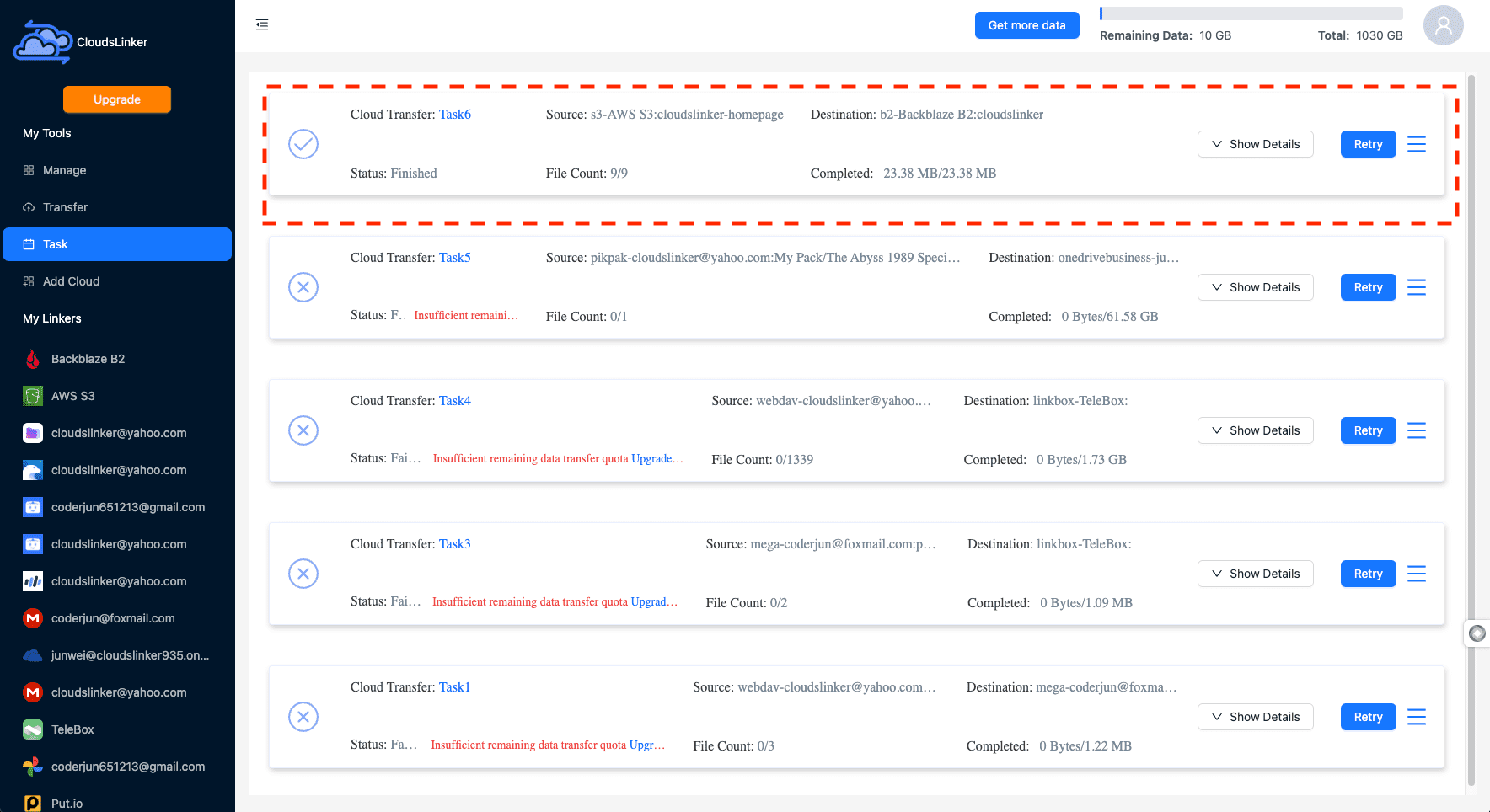Click the Add Cloud icon
The width and height of the screenshot is (1490, 812).
29,281
